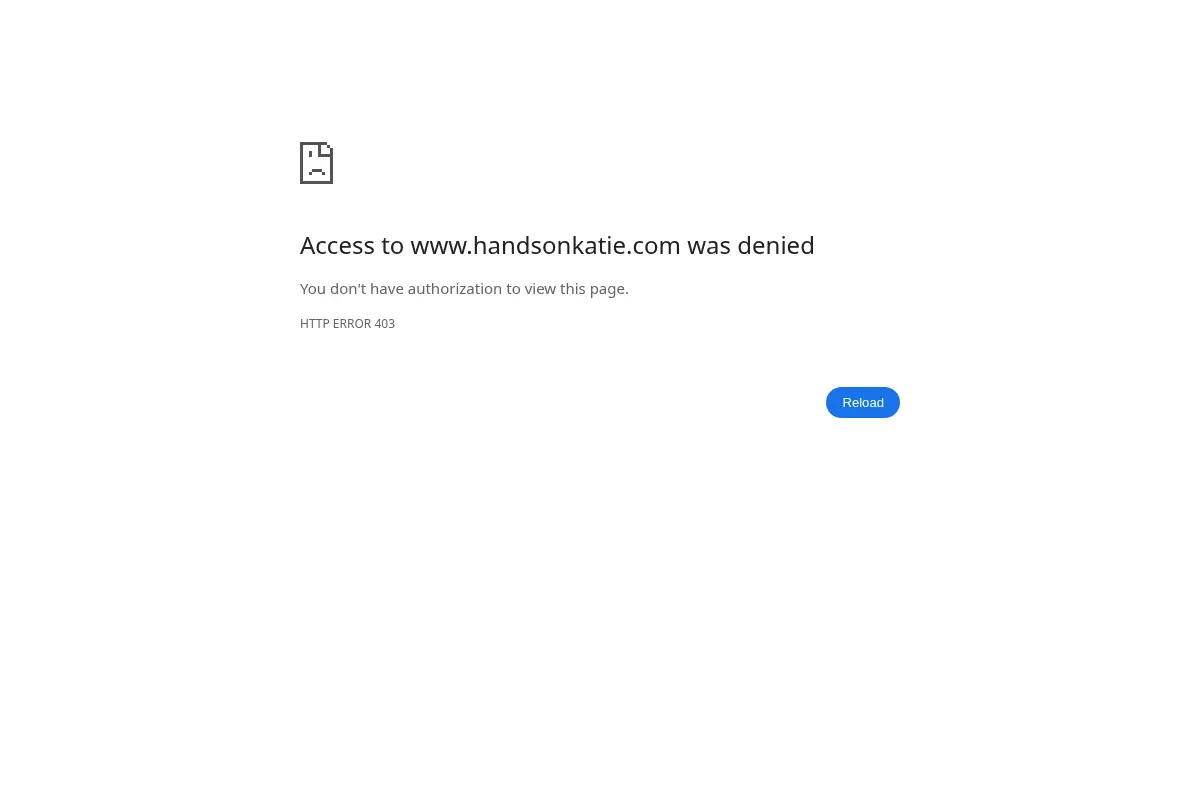The height and width of the screenshot is (800, 1200).
Task: Click the www.handsonkatie.com domain in heading
Action: (x=545, y=245)
